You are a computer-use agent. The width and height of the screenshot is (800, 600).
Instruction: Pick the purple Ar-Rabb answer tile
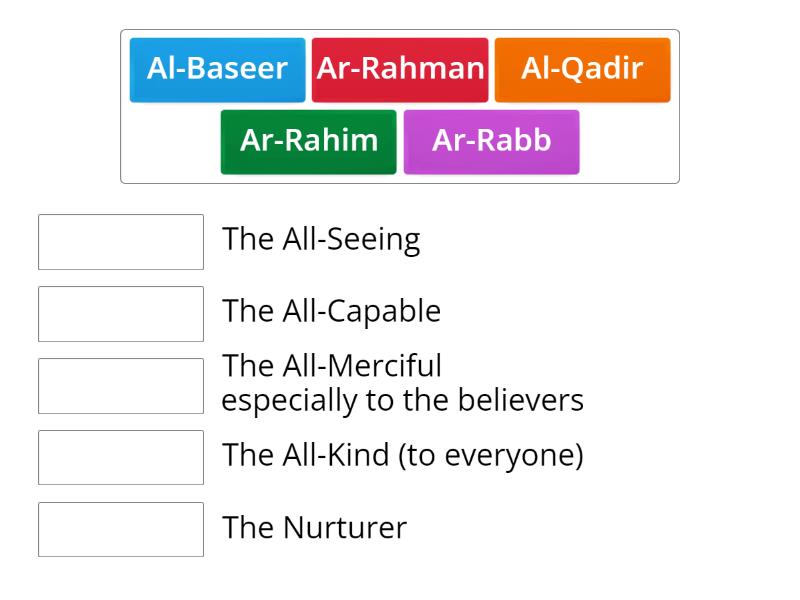click(x=491, y=141)
